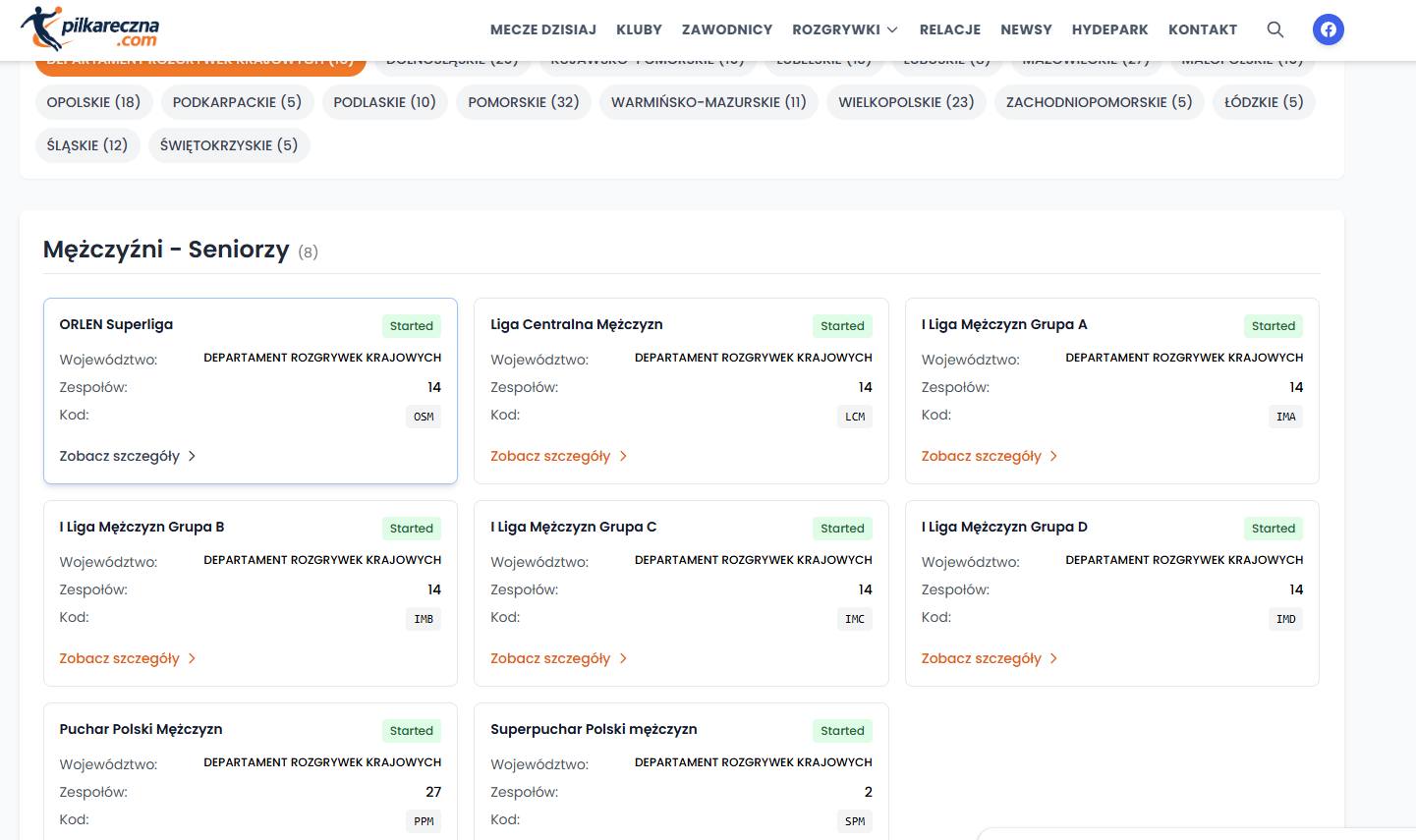Click Started badge on Puchar Polski Mężczyzn

411,731
